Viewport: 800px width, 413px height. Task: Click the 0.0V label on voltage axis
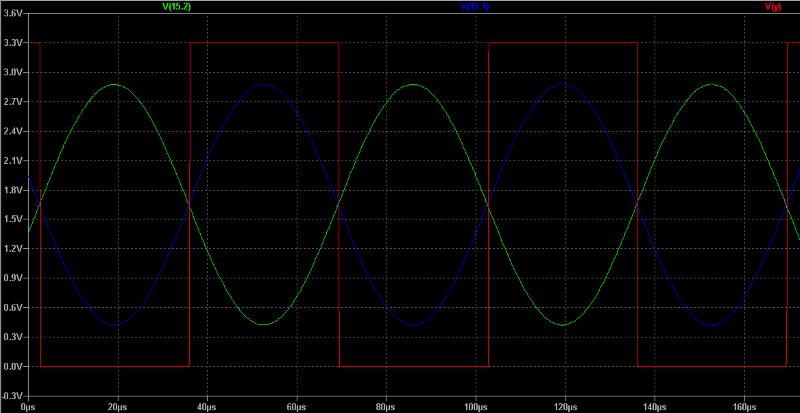[x=13, y=367]
